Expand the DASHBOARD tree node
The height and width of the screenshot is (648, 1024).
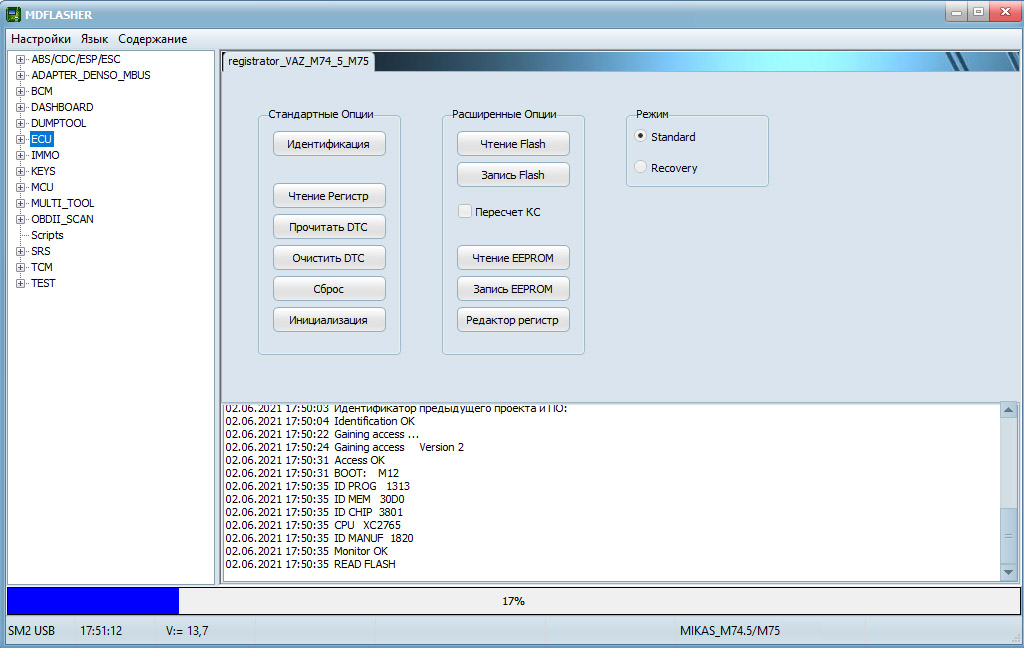20,107
